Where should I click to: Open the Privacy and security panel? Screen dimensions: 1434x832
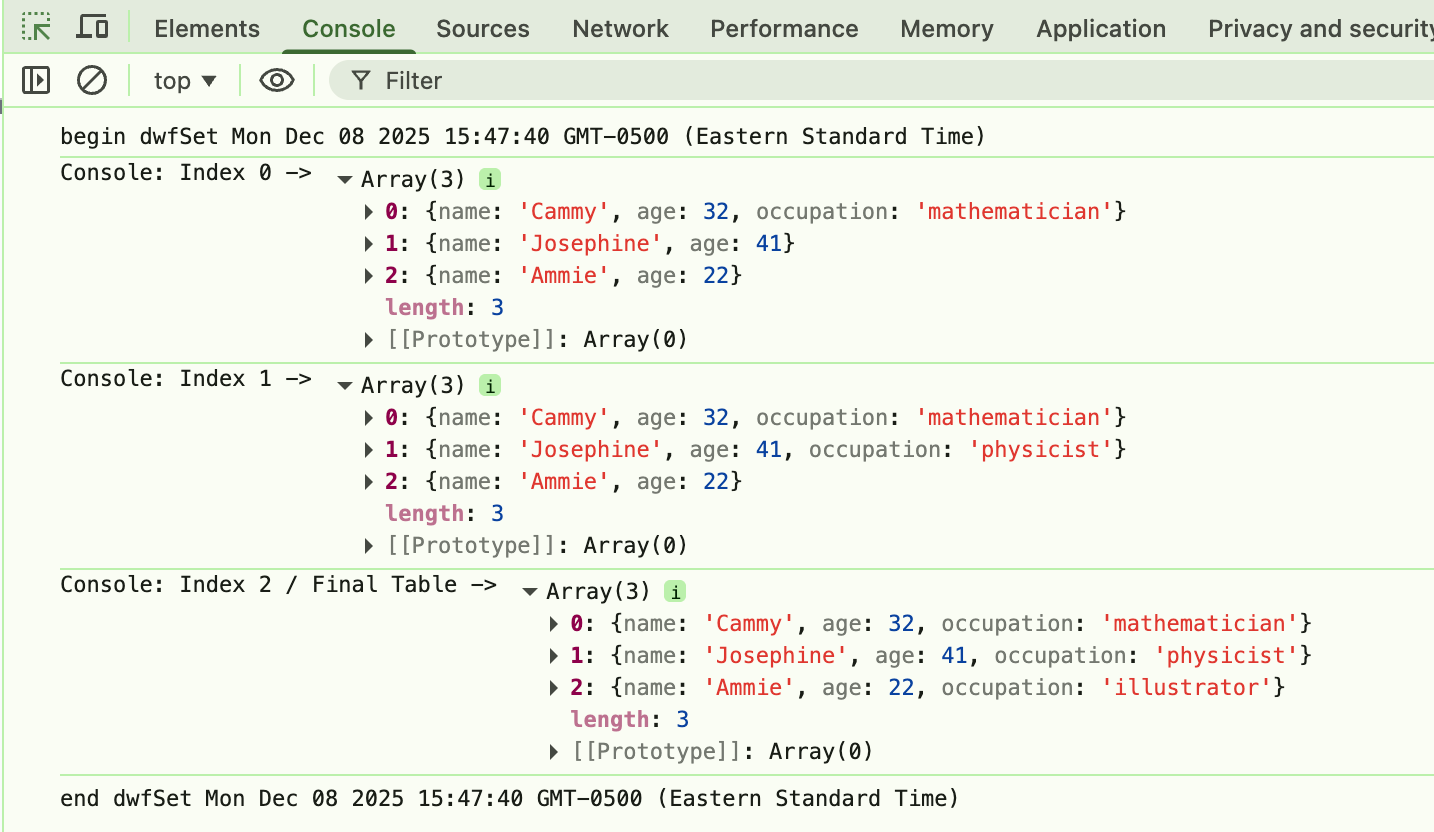pyautogui.click(x=1318, y=28)
